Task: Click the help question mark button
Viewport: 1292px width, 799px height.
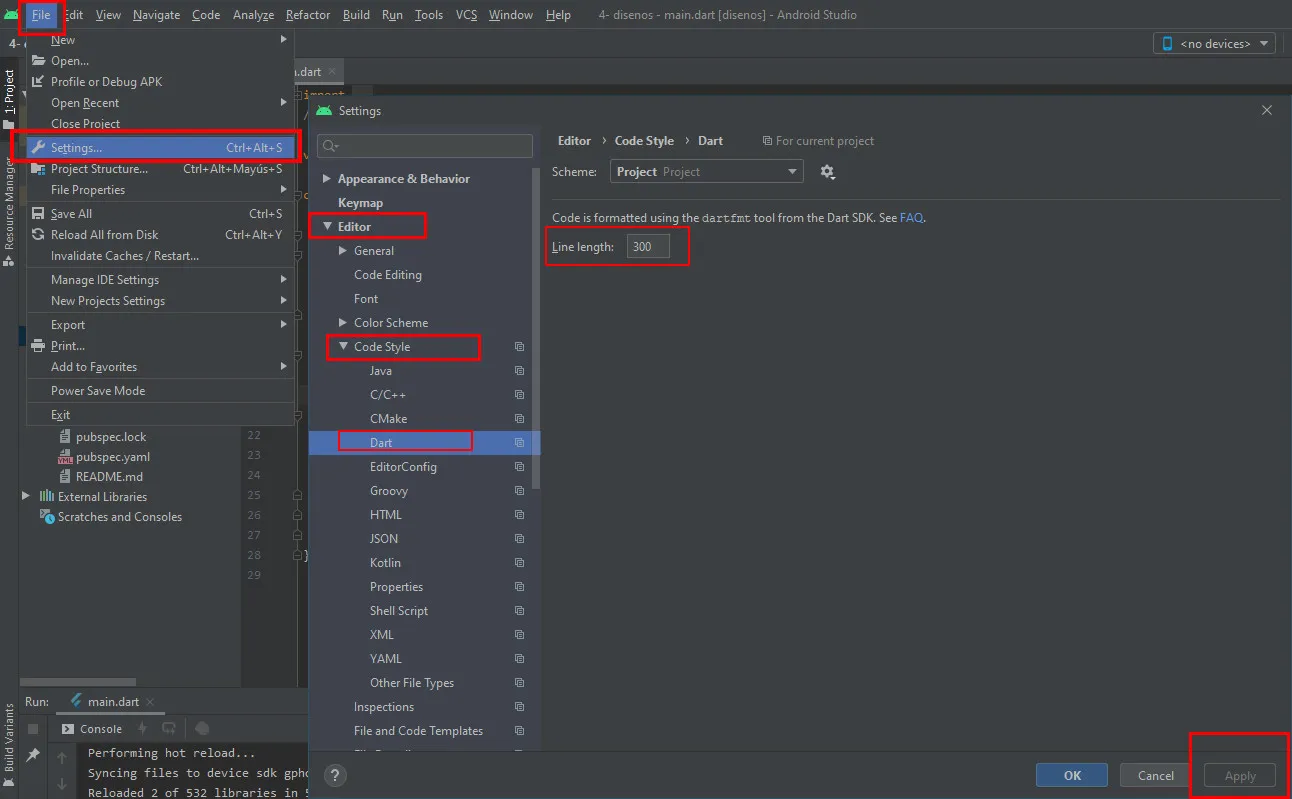Action: pyautogui.click(x=336, y=775)
